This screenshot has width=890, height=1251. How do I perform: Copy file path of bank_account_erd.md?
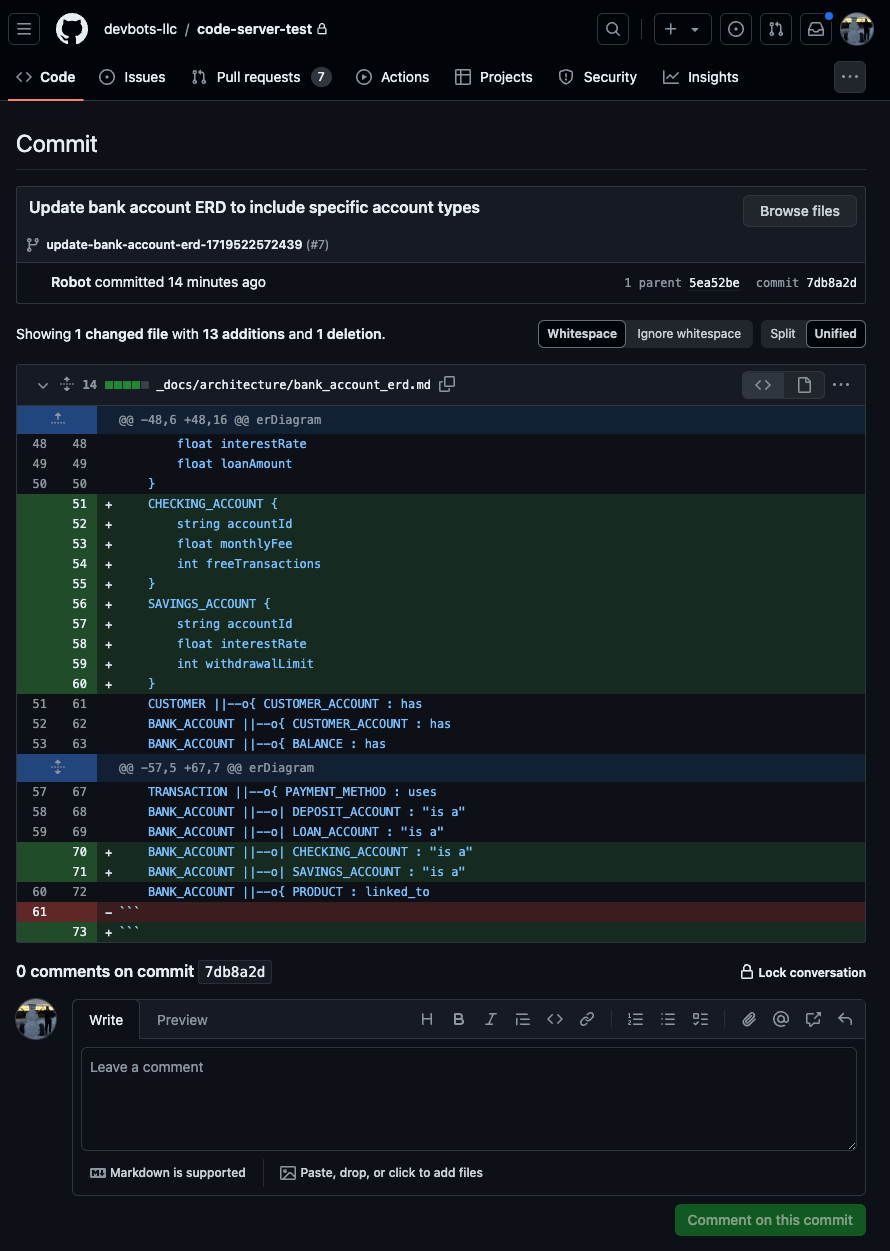(447, 384)
